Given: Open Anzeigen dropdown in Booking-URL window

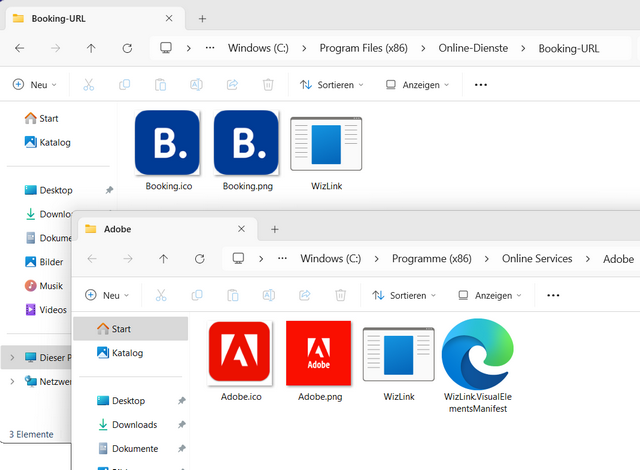Looking at the screenshot, I should click(417, 84).
